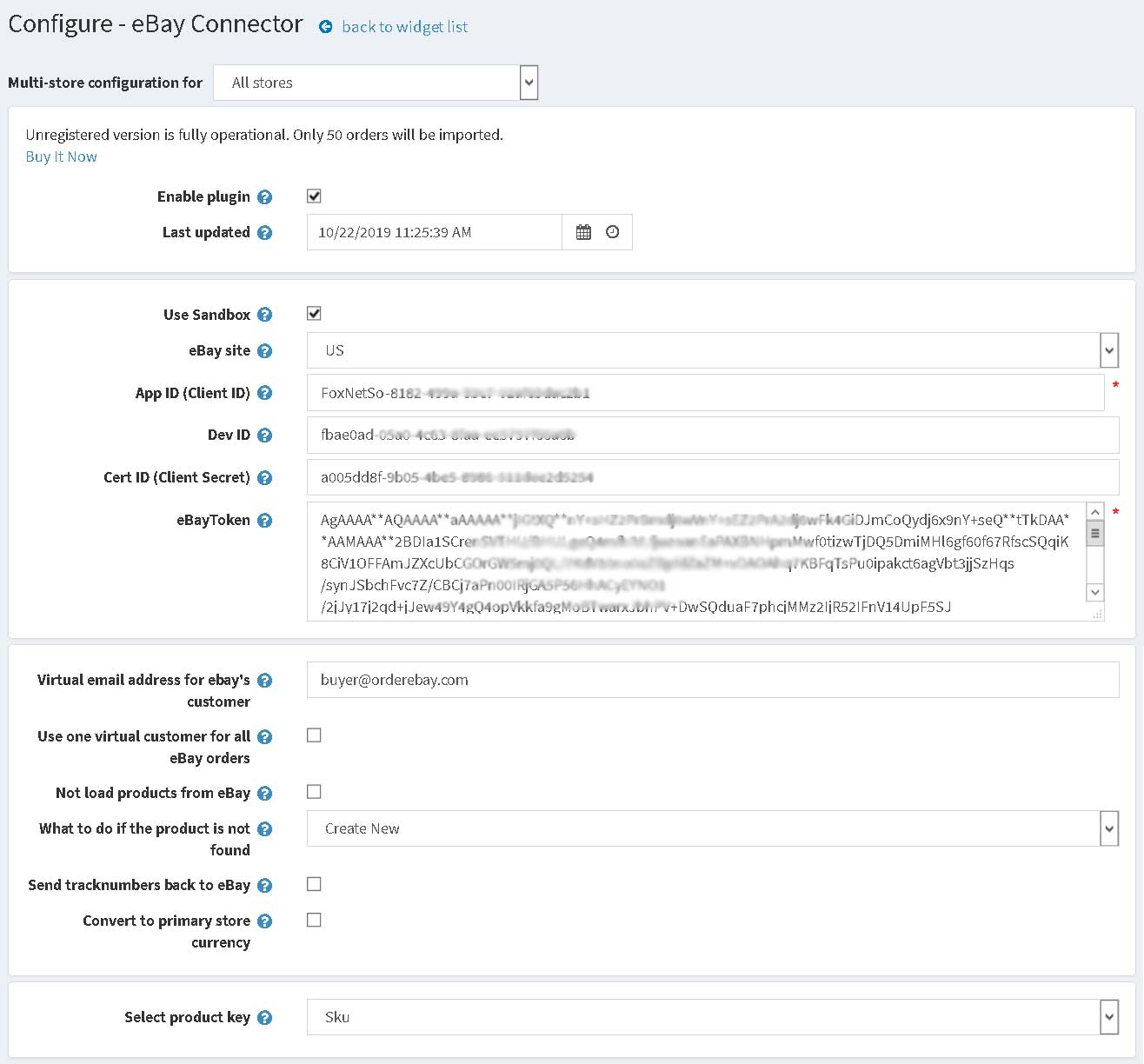Show help for Virtual email address
Screen dimensions: 1144x1064
tap(265, 681)
